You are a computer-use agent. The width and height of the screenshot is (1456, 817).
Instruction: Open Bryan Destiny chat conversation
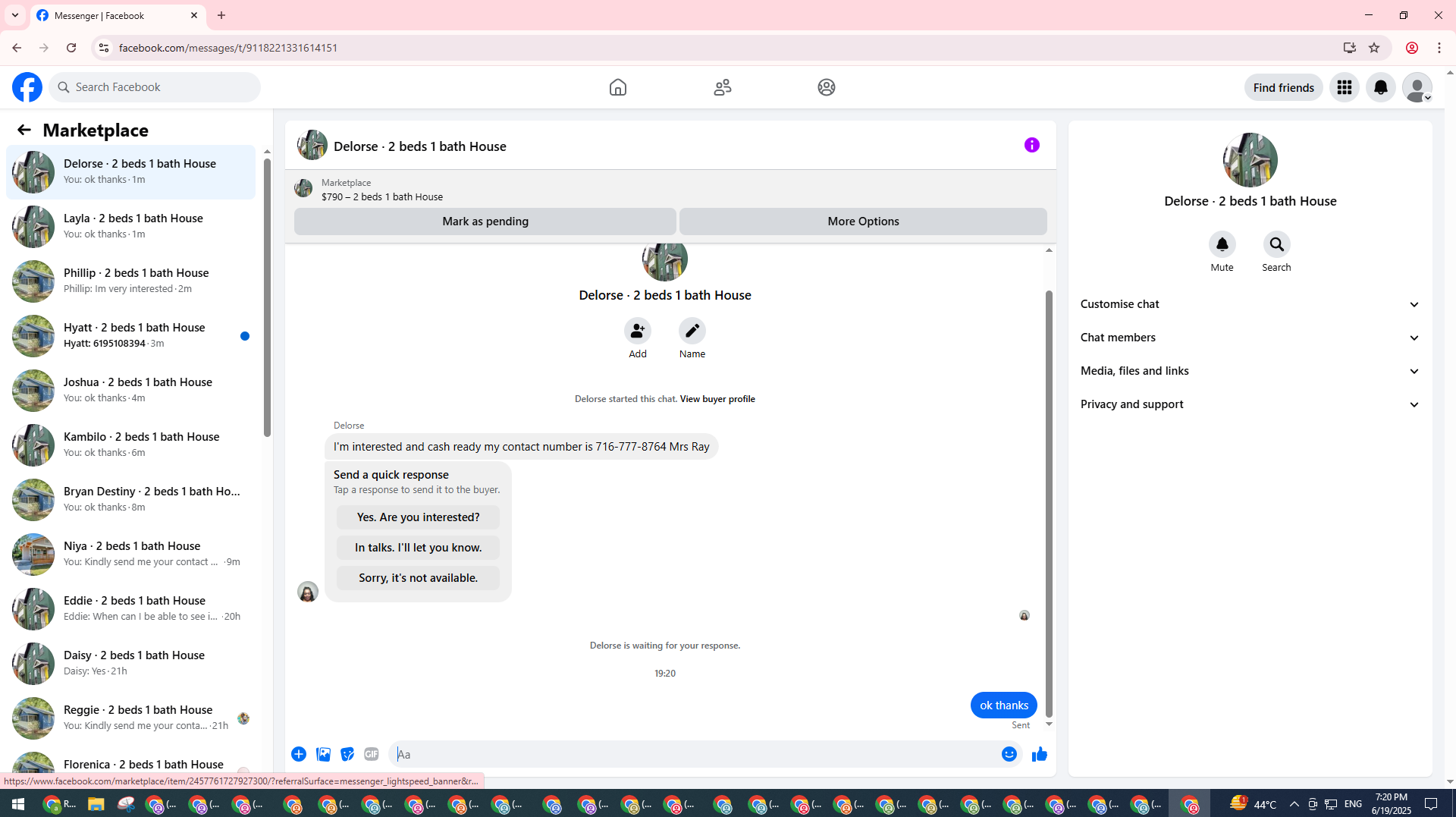(x=130, y=499)
